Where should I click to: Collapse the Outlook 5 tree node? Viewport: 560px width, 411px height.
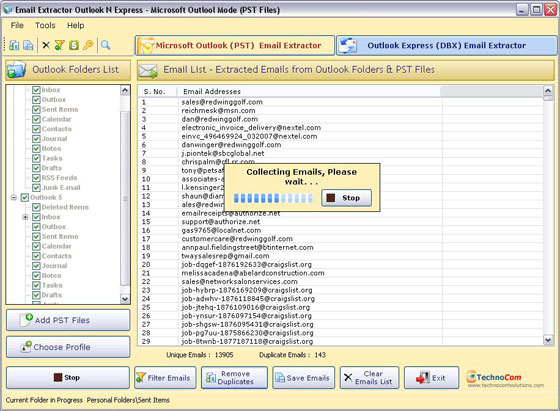(x=14, y=197)
